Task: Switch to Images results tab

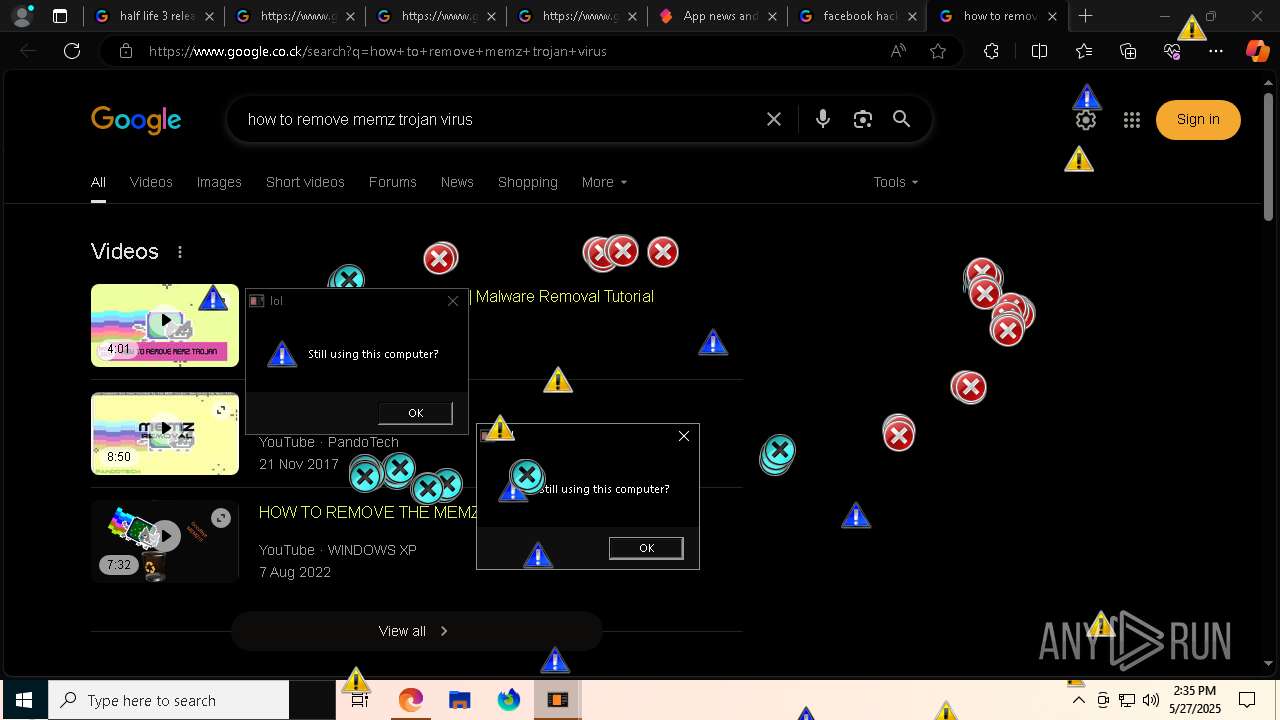Action: (x=219, y=182)
